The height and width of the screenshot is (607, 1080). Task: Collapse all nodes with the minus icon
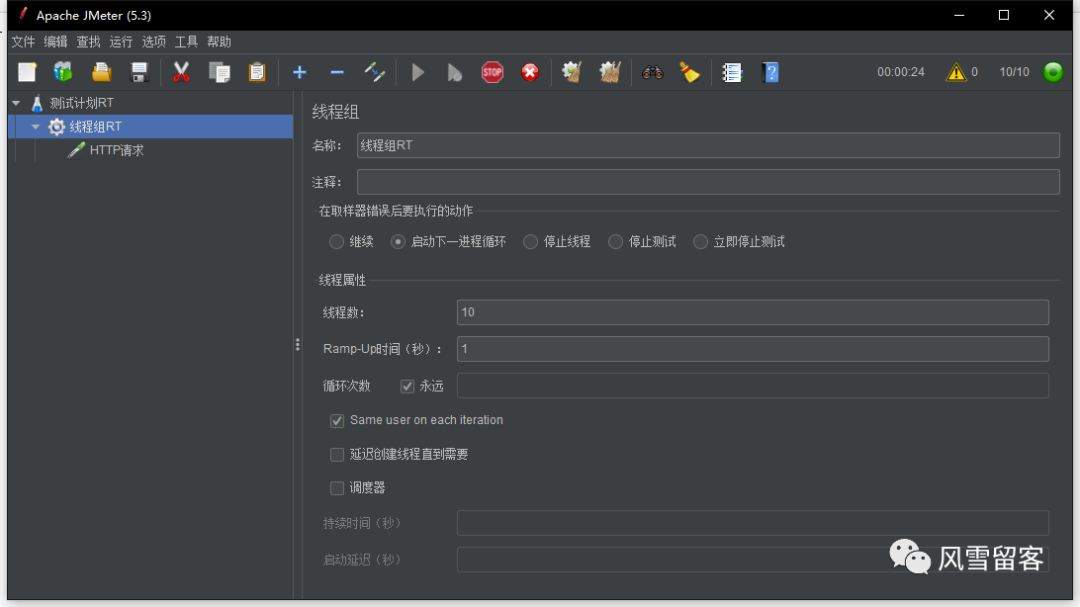click(337, 72)
